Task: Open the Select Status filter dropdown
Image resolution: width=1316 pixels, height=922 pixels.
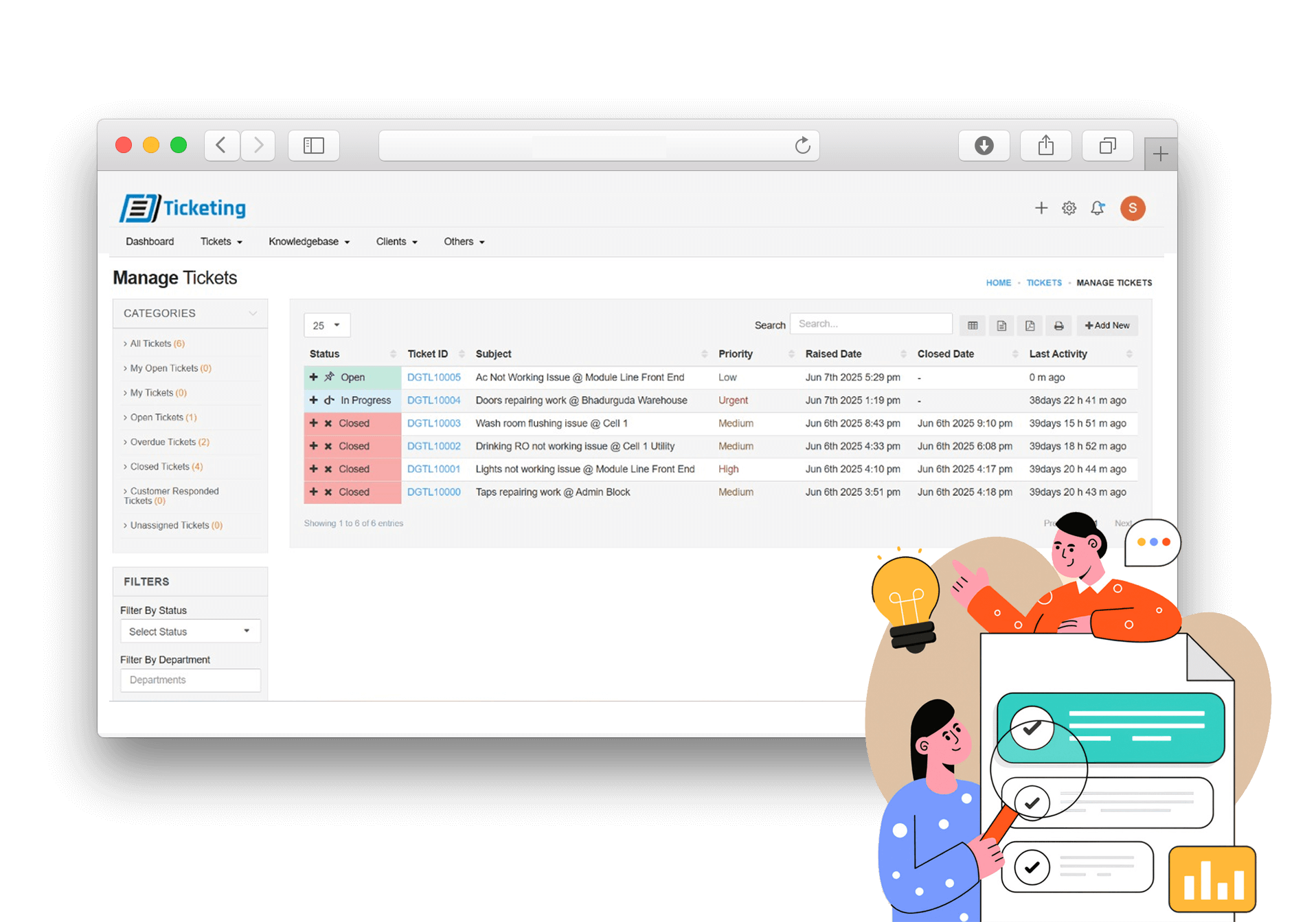Action: [190, 632]
